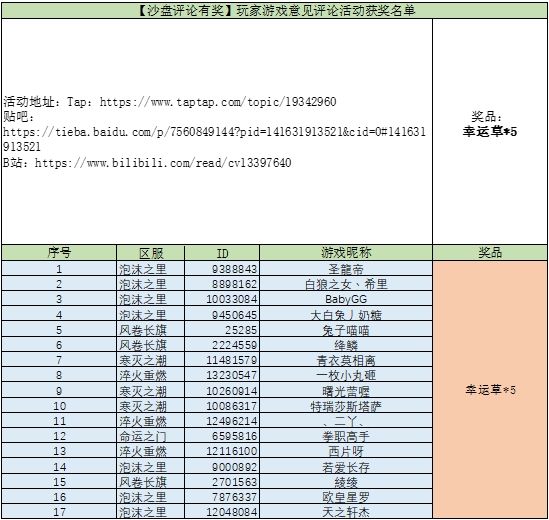Select nickname cell 圣龍帝
This screenshot has width=549, height=520.
click(x=346, y=269)
